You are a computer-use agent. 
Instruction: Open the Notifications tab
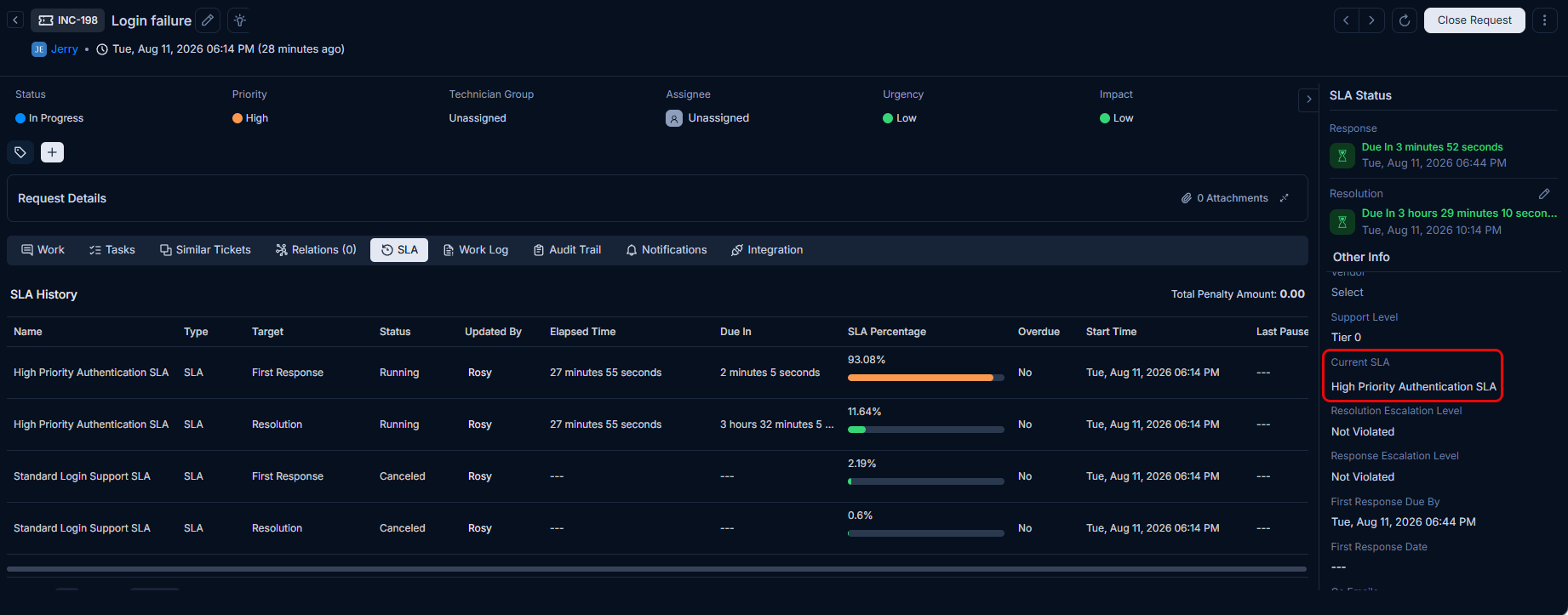(x=667, y=250)
